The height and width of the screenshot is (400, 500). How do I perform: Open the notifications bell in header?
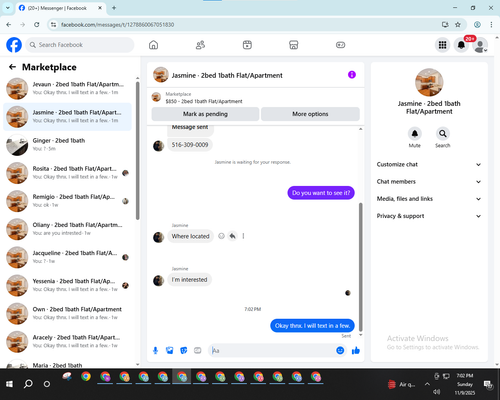click(461, 45)
